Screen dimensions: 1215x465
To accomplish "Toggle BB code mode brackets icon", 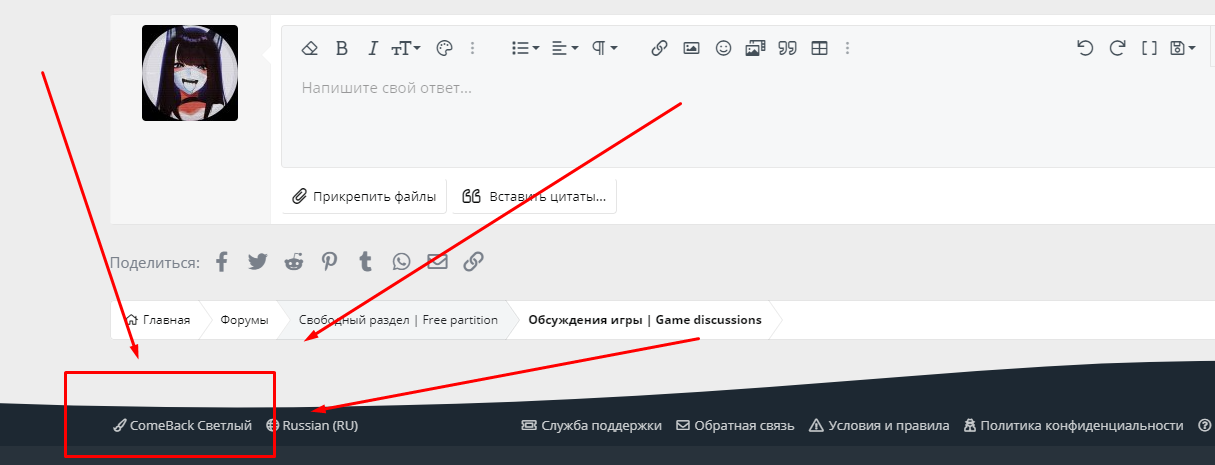I will pos(1149,48).
